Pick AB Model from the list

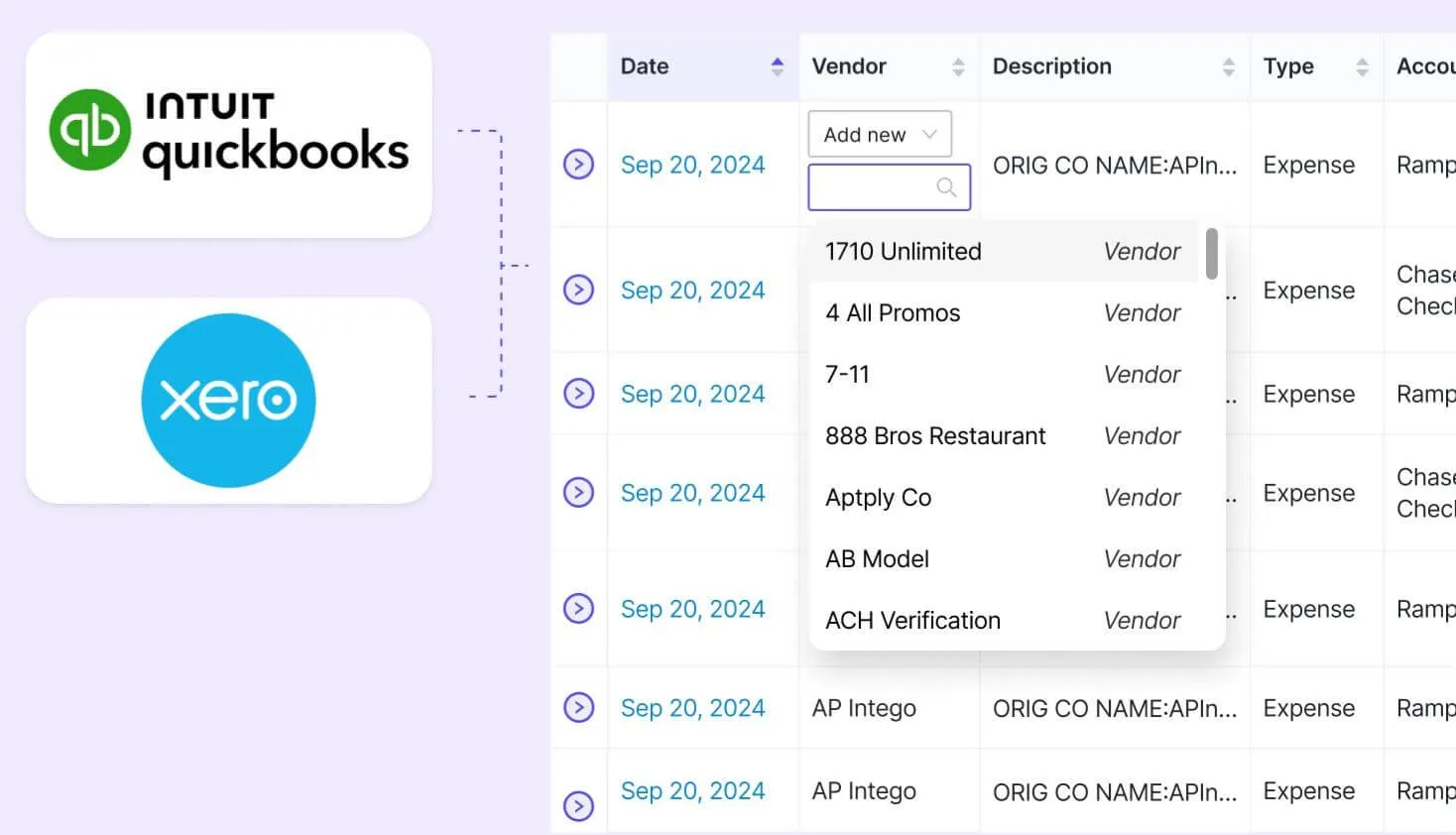(x=1004, y=558)
